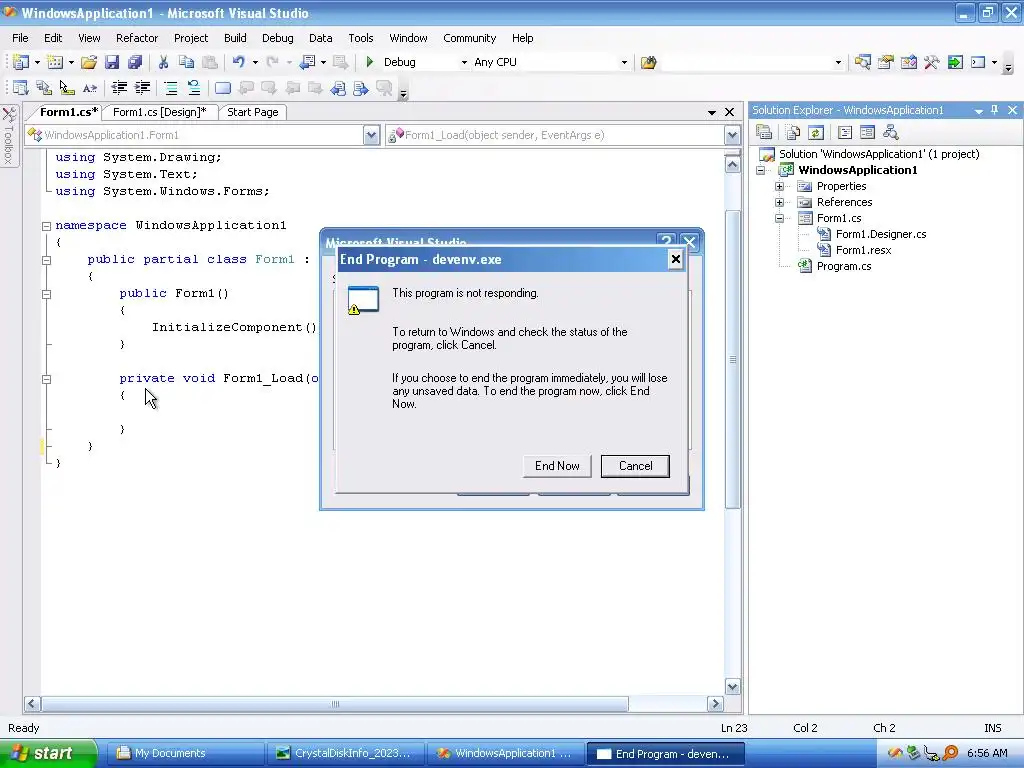Image resolution: width=1024 pixels, height=768 pixels.
Task: Open the Properties Window toolbar icon
Action: click(885, 62)
